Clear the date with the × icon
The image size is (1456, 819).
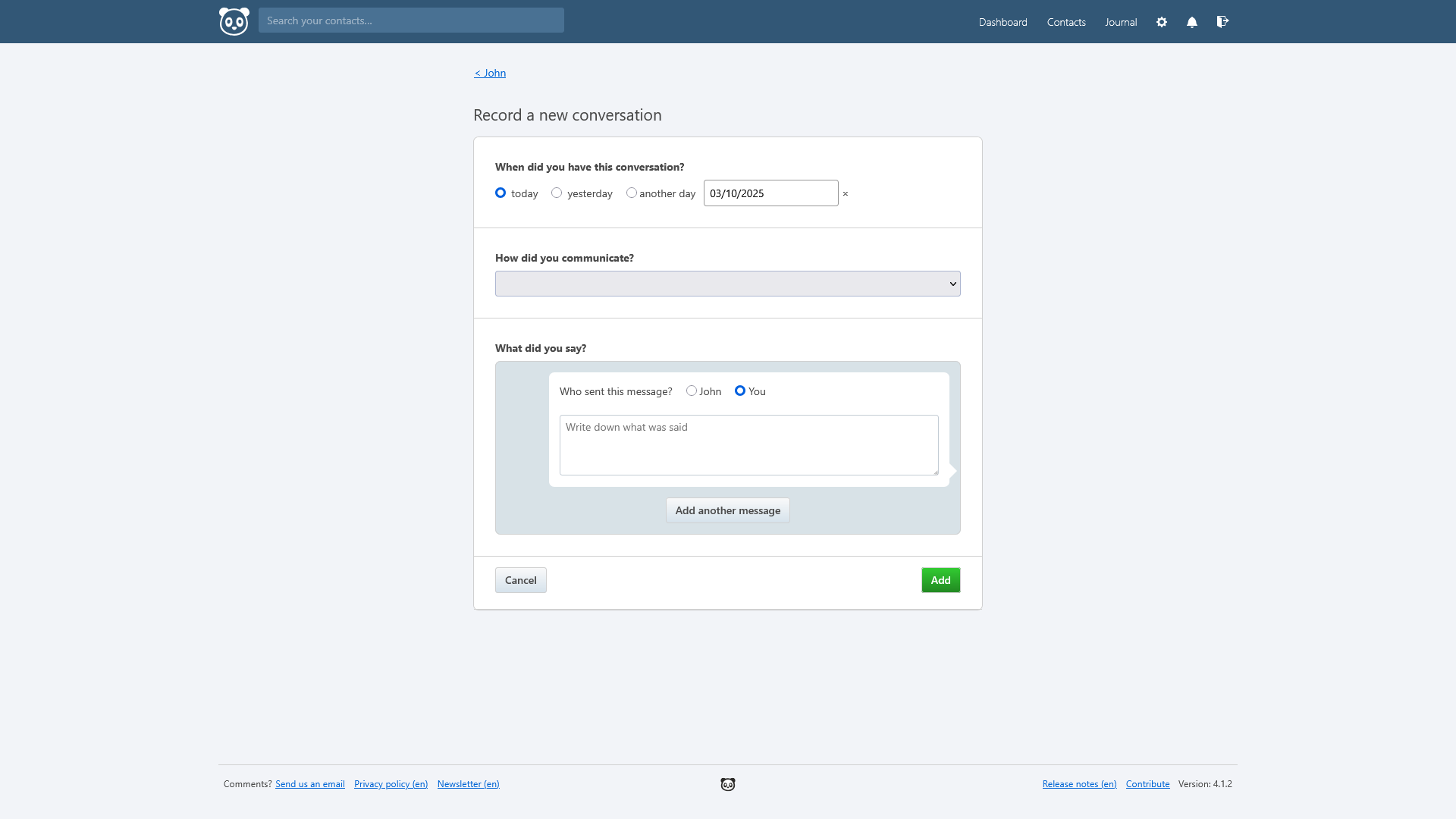click(846, 194)
